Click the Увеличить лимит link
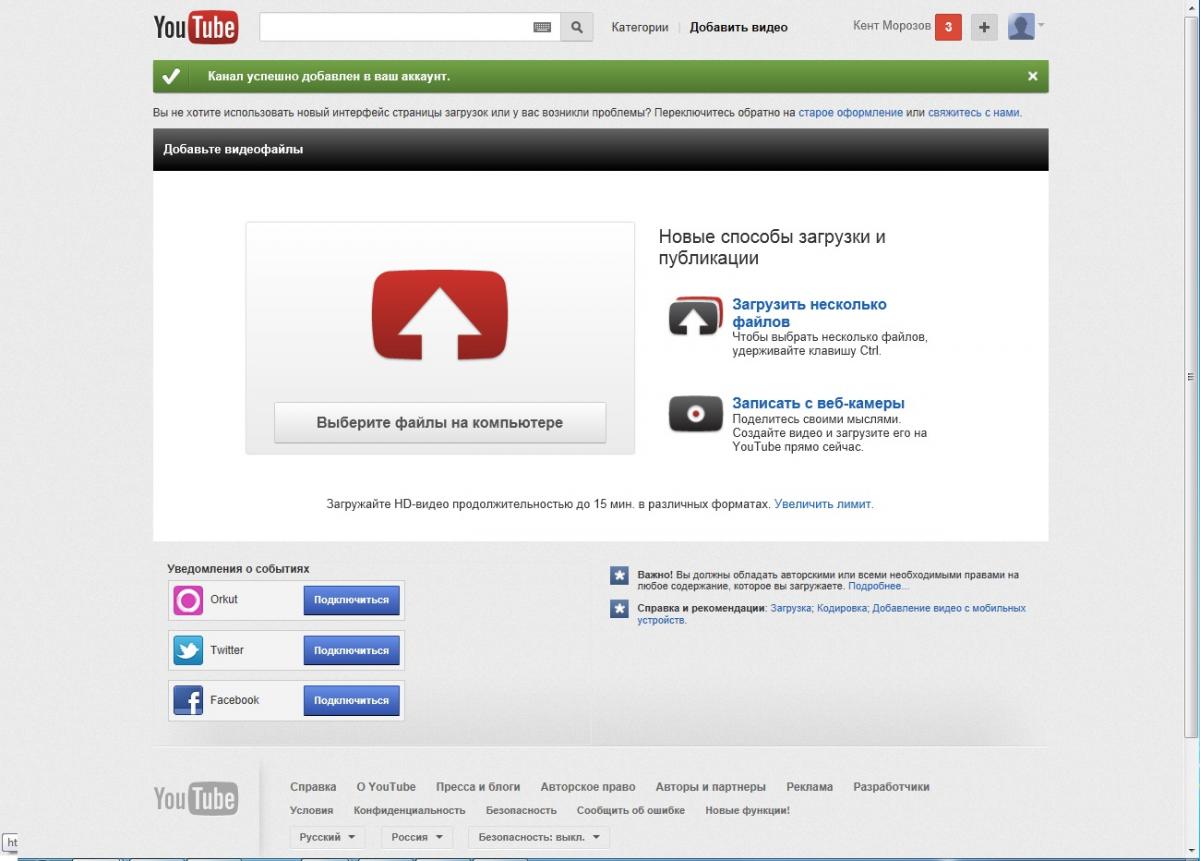This screenshot has width=1200, height=861. click(x=823, y=504)
